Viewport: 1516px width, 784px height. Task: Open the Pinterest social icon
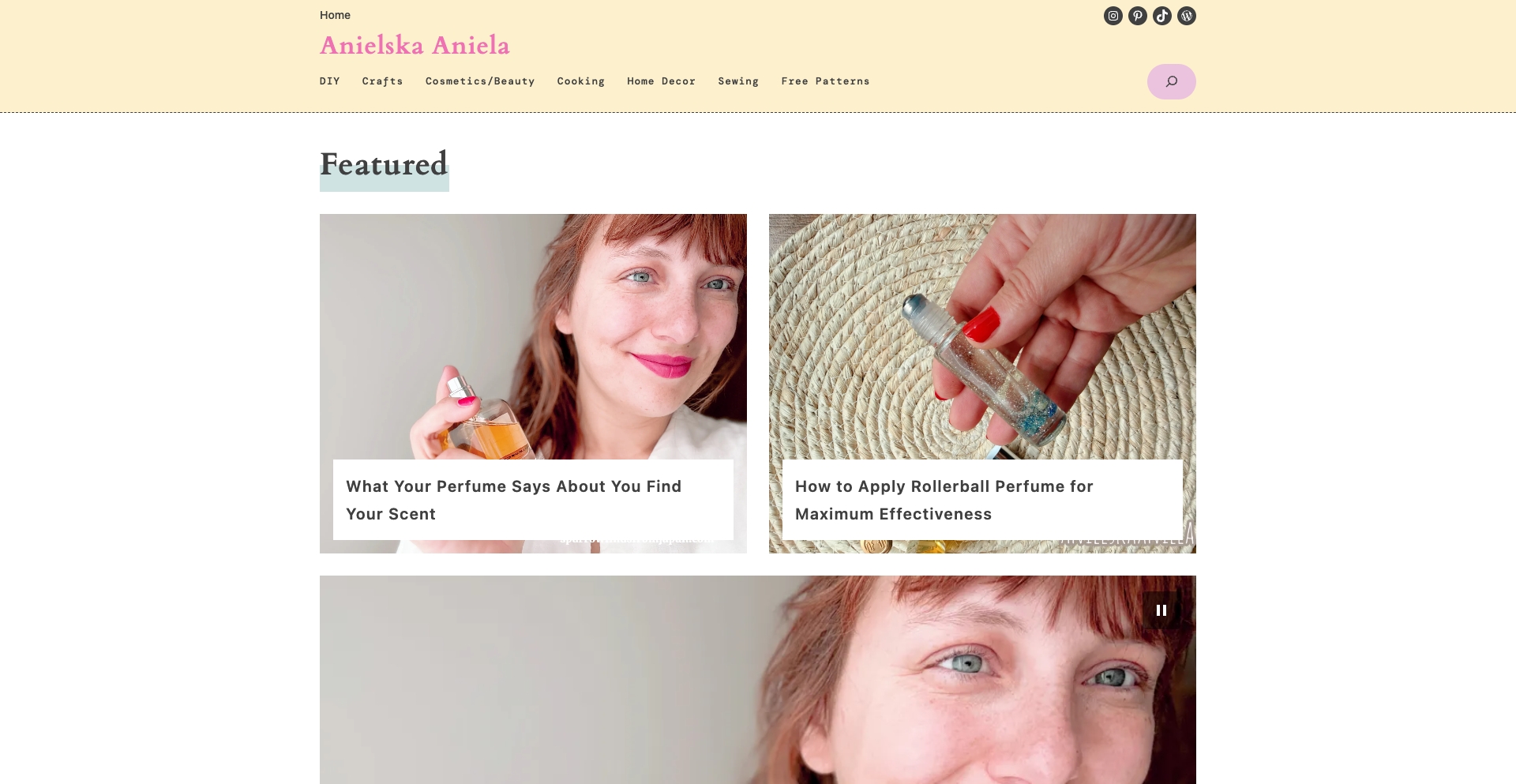tap(1137, 15)
